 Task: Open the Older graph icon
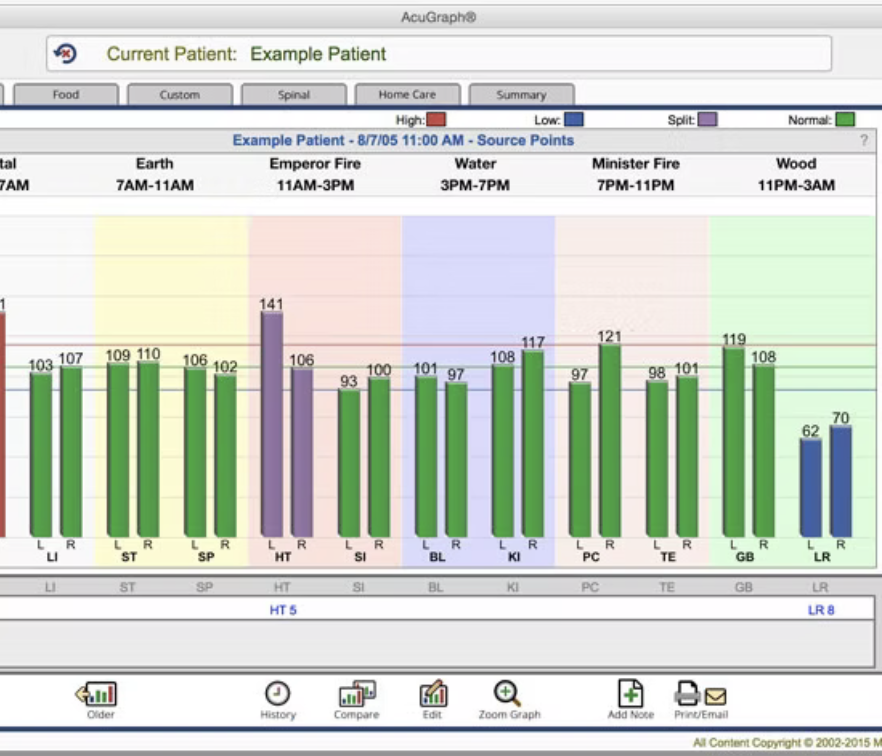(97, 694)
